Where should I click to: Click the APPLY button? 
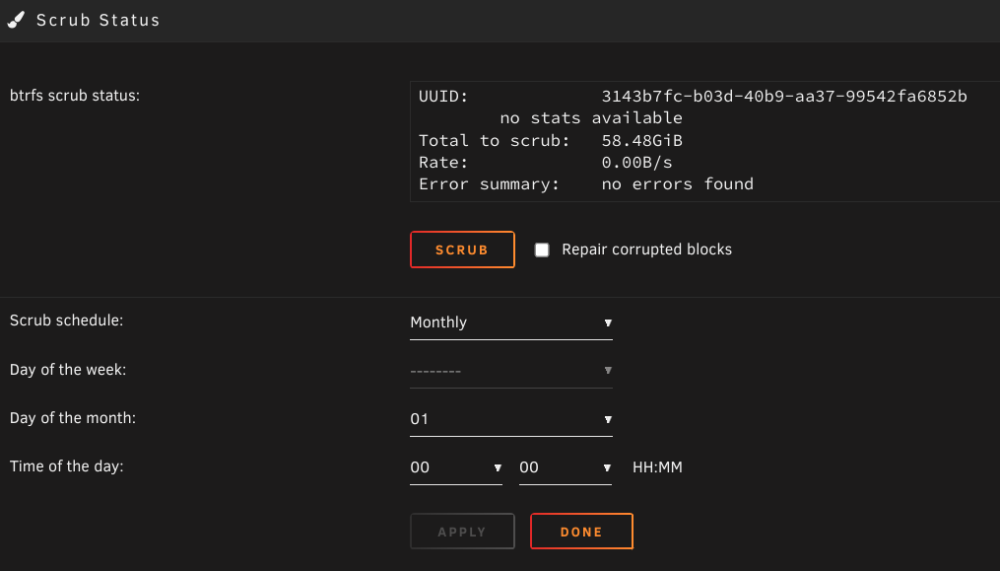tap(462, 531)
